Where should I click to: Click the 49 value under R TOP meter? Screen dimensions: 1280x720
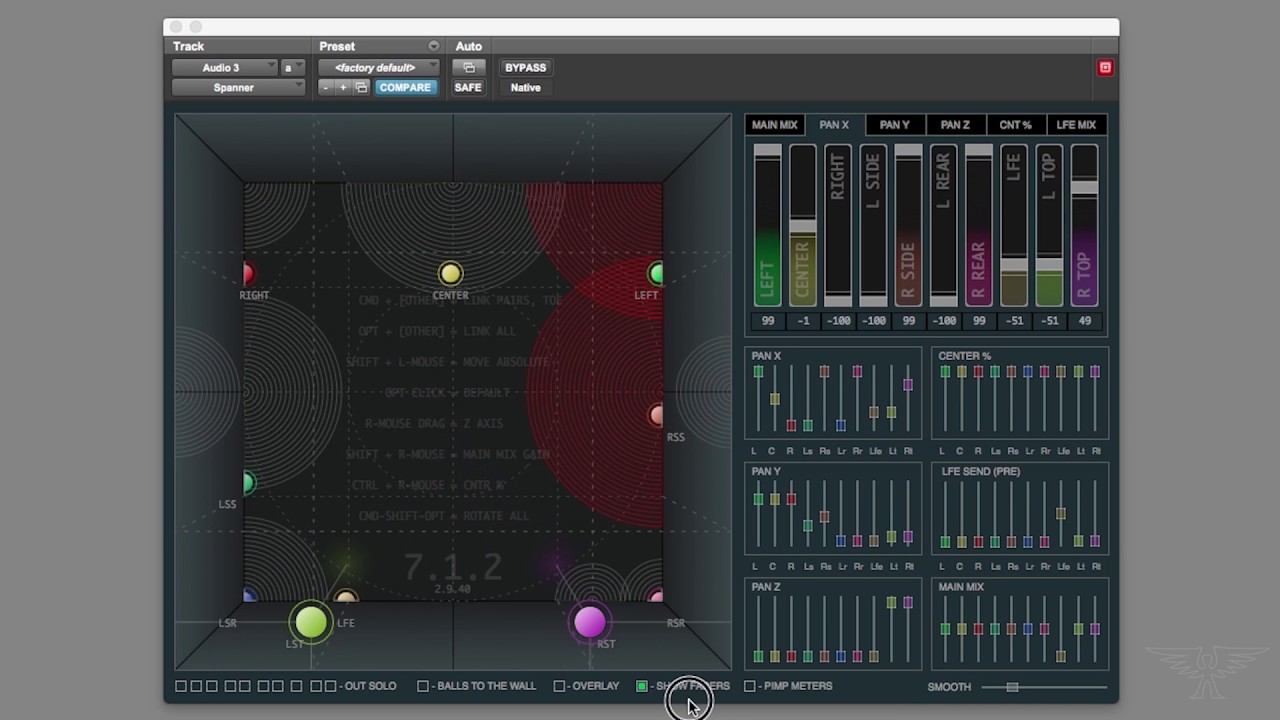tap(1085, 321)
